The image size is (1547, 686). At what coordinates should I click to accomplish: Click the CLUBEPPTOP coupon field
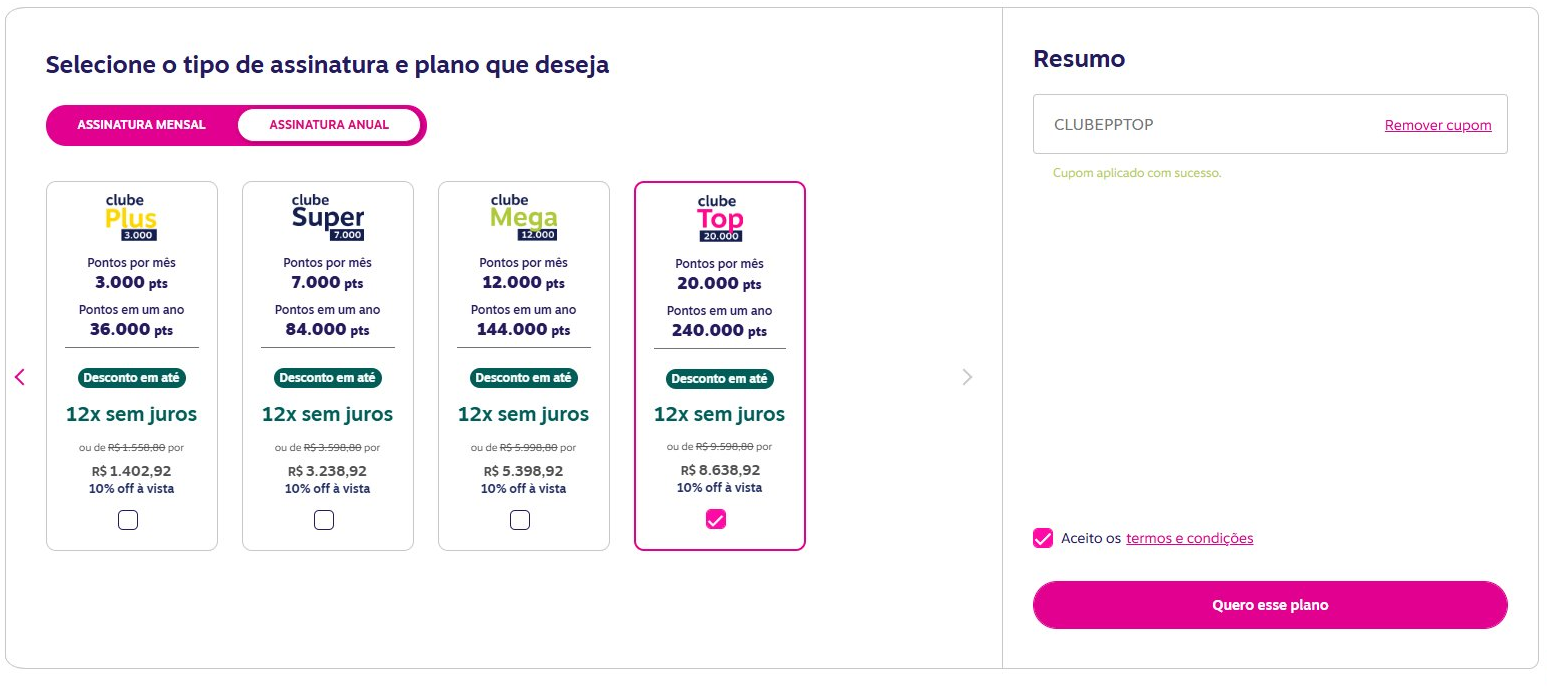[x=1270, y=124]
